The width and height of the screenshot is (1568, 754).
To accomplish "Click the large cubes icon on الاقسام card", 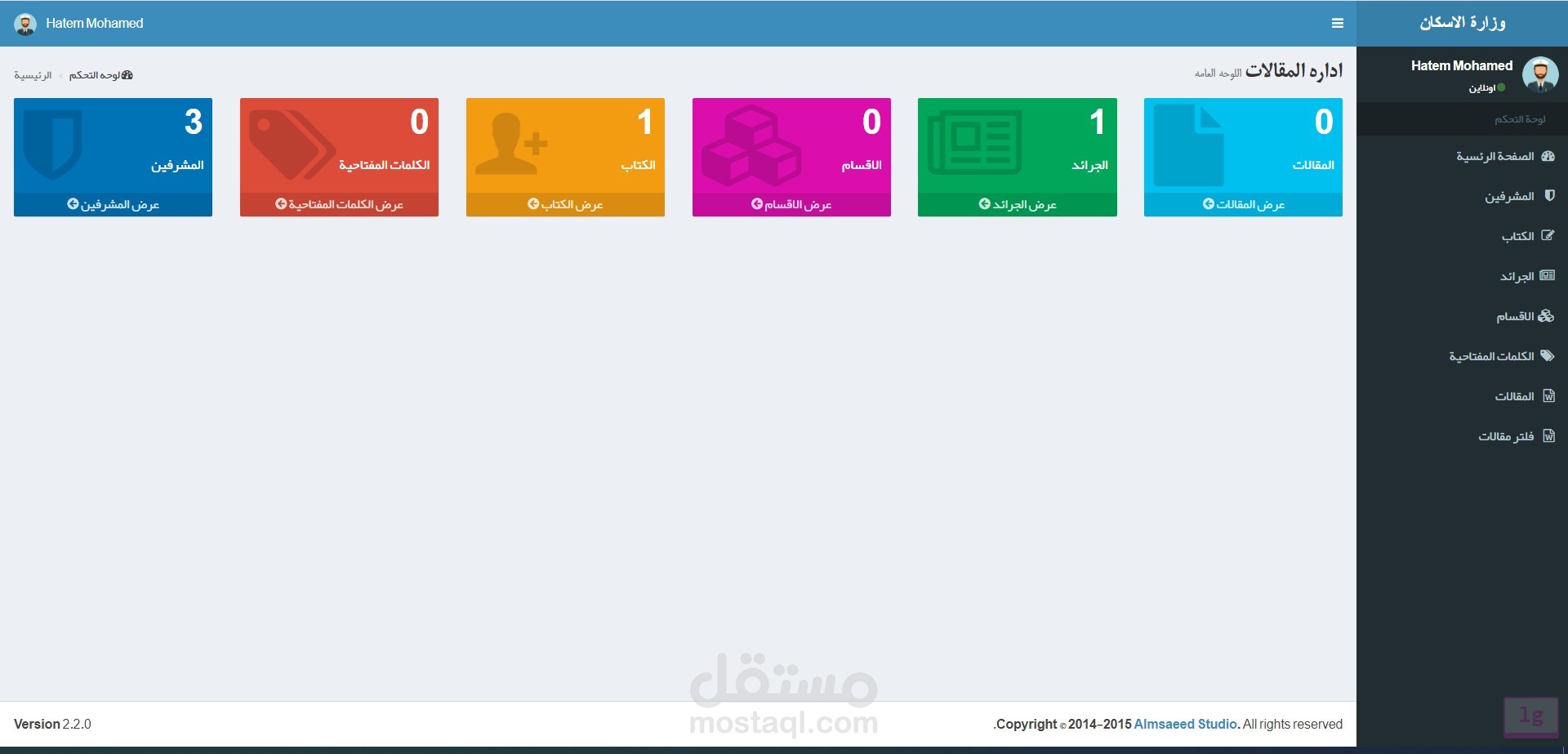I will click(751, 145).
